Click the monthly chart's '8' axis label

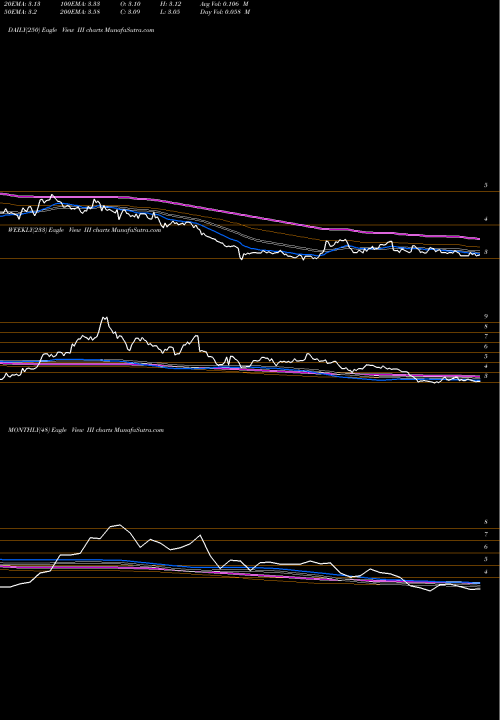[486, 522]
